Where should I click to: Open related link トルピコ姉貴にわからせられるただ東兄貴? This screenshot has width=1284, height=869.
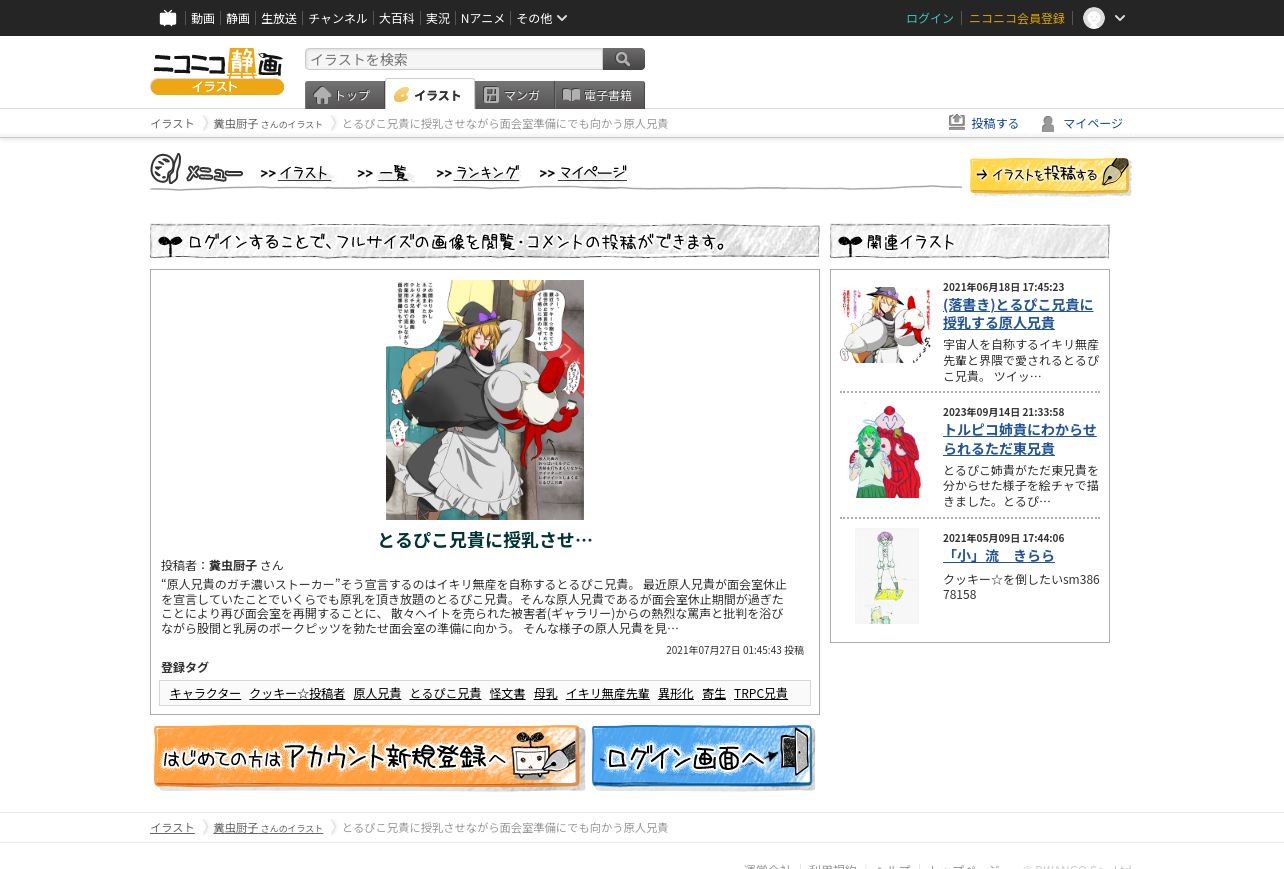1019,439
